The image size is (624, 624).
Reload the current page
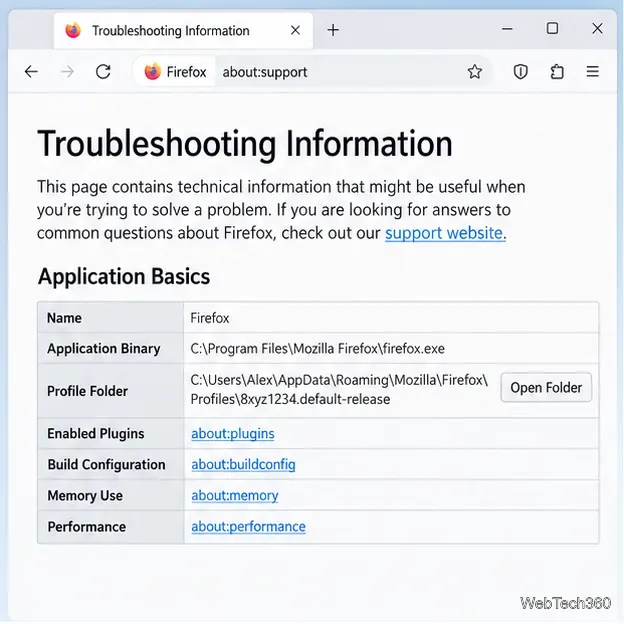103,72
